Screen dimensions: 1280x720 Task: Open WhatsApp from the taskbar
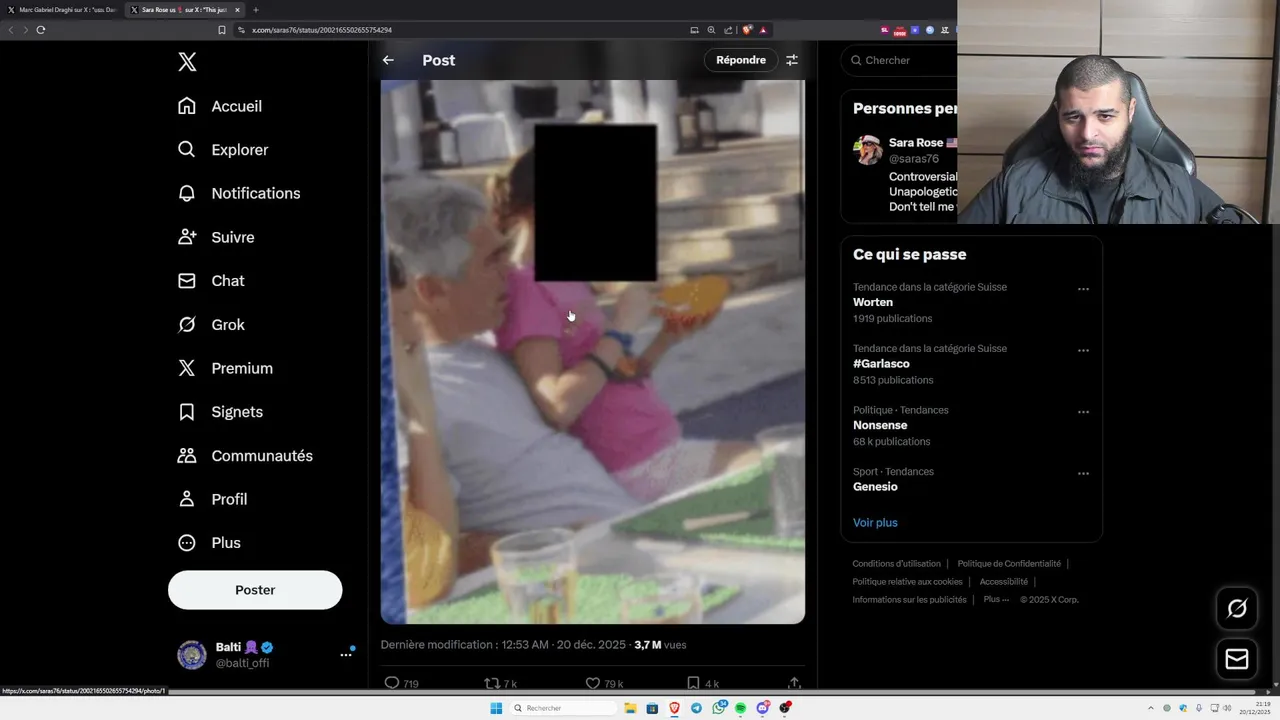719,708
